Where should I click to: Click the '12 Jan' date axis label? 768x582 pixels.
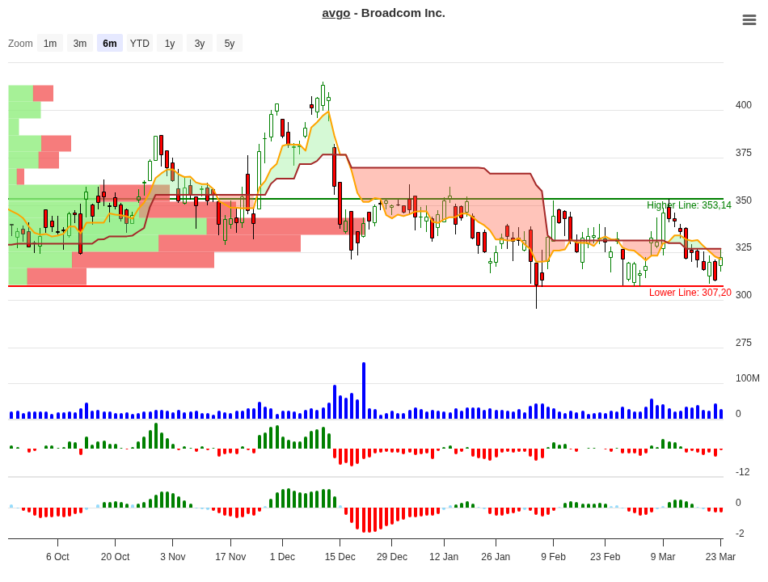pos(444,557)
